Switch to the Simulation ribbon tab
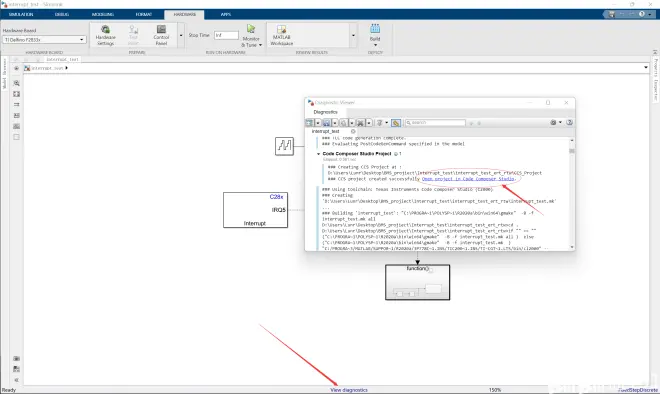The width and height of the screenshot is (660, 394). (x=21, y=14)
